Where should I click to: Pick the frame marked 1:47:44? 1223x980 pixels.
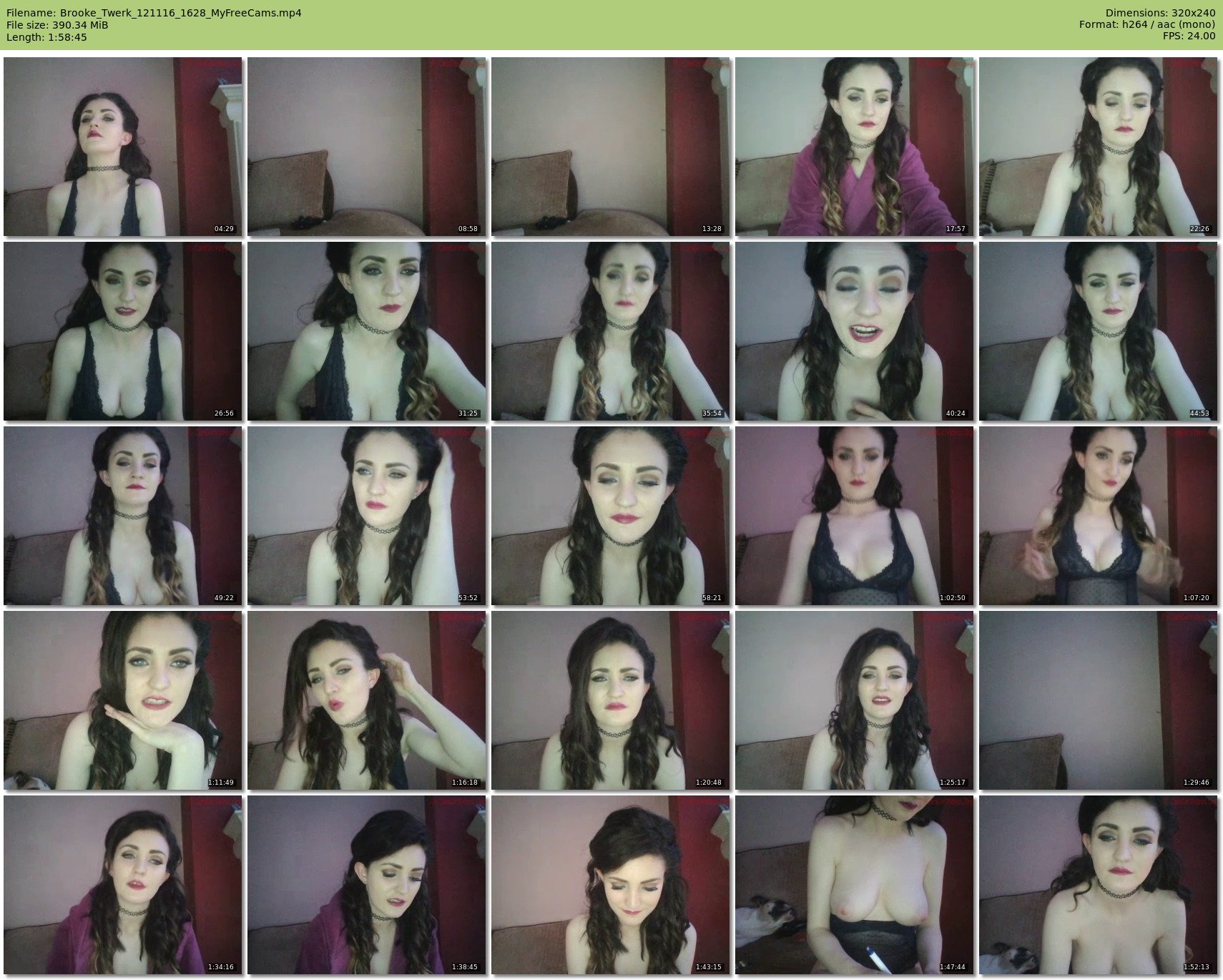coord(855,885)
